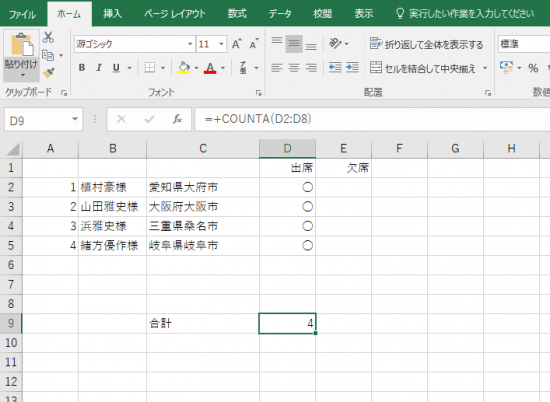Open the font name 游ゴシック dropdown

point(190,44)
